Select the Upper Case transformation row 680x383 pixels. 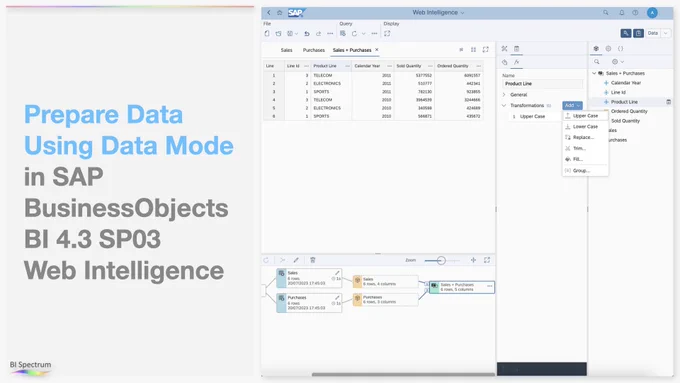(x=536, y=117)
